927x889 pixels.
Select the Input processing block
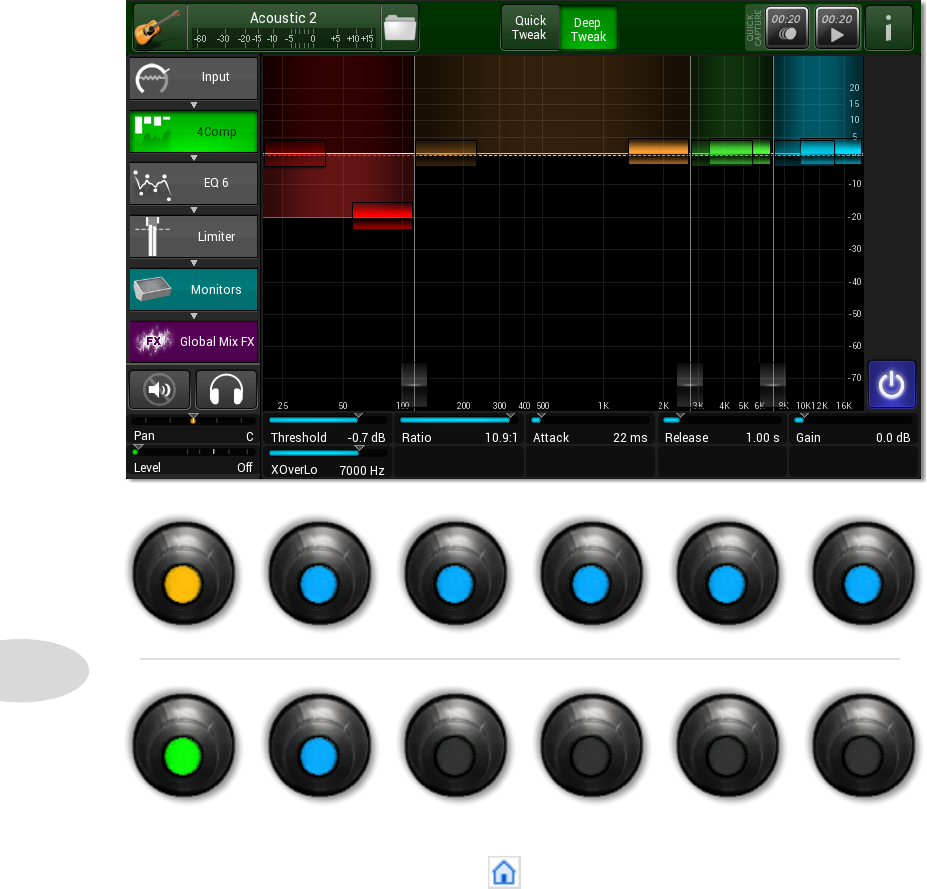point(194,78)
